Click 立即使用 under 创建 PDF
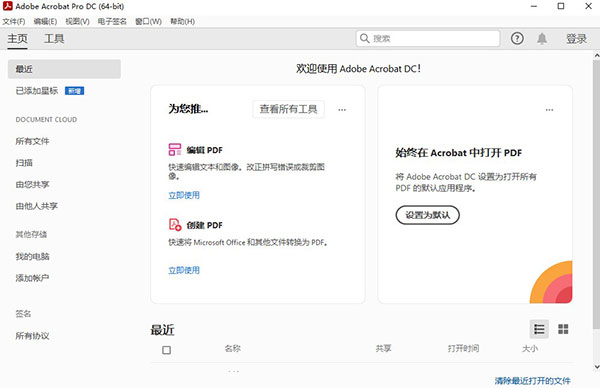600x388 pixels. [x=184, y=270]
